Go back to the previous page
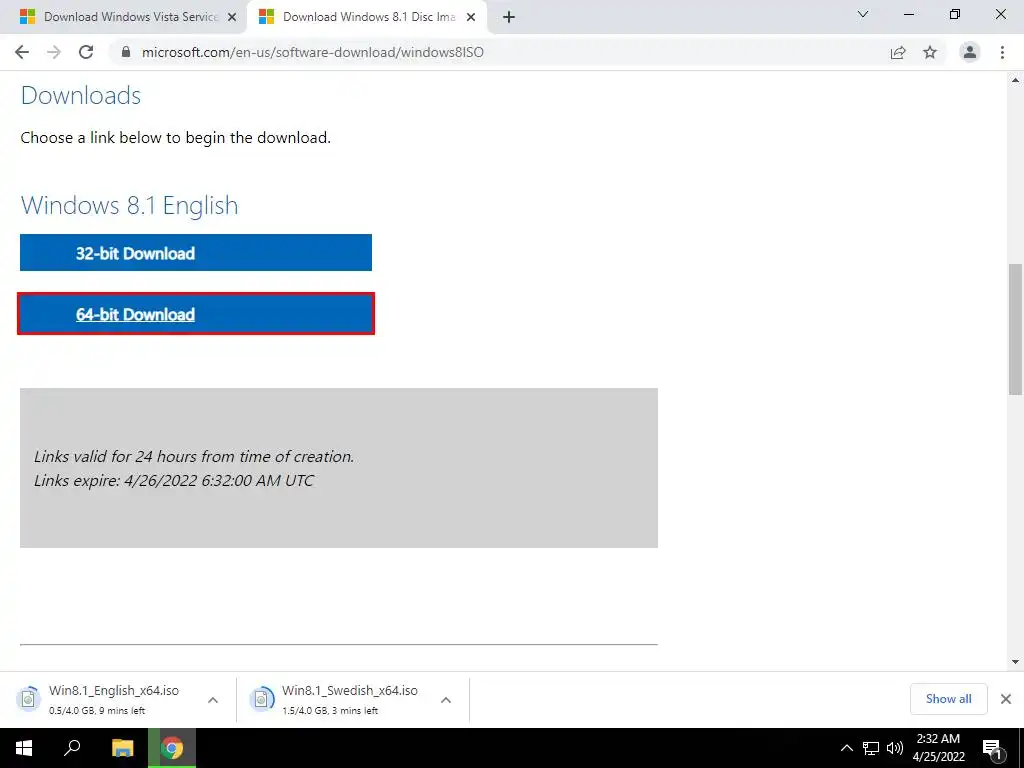Image resolution: width=1024 pixels, height=768 pixels. click(x=22, y=52)
